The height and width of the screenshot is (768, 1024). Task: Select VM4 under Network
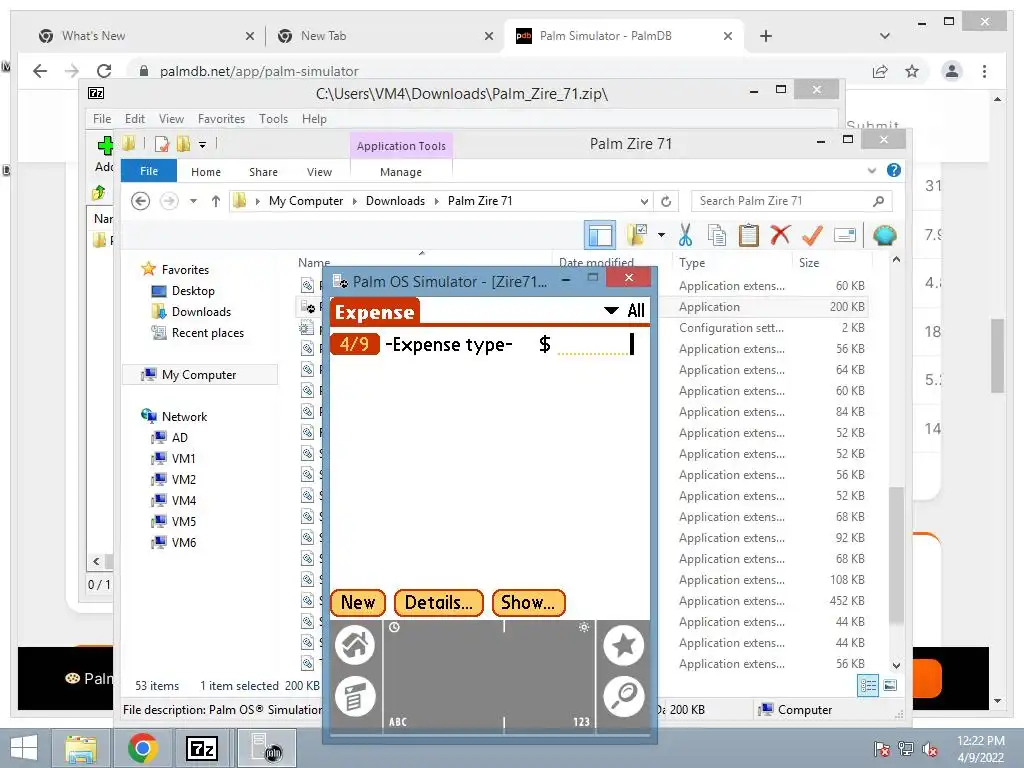(184, 500)
